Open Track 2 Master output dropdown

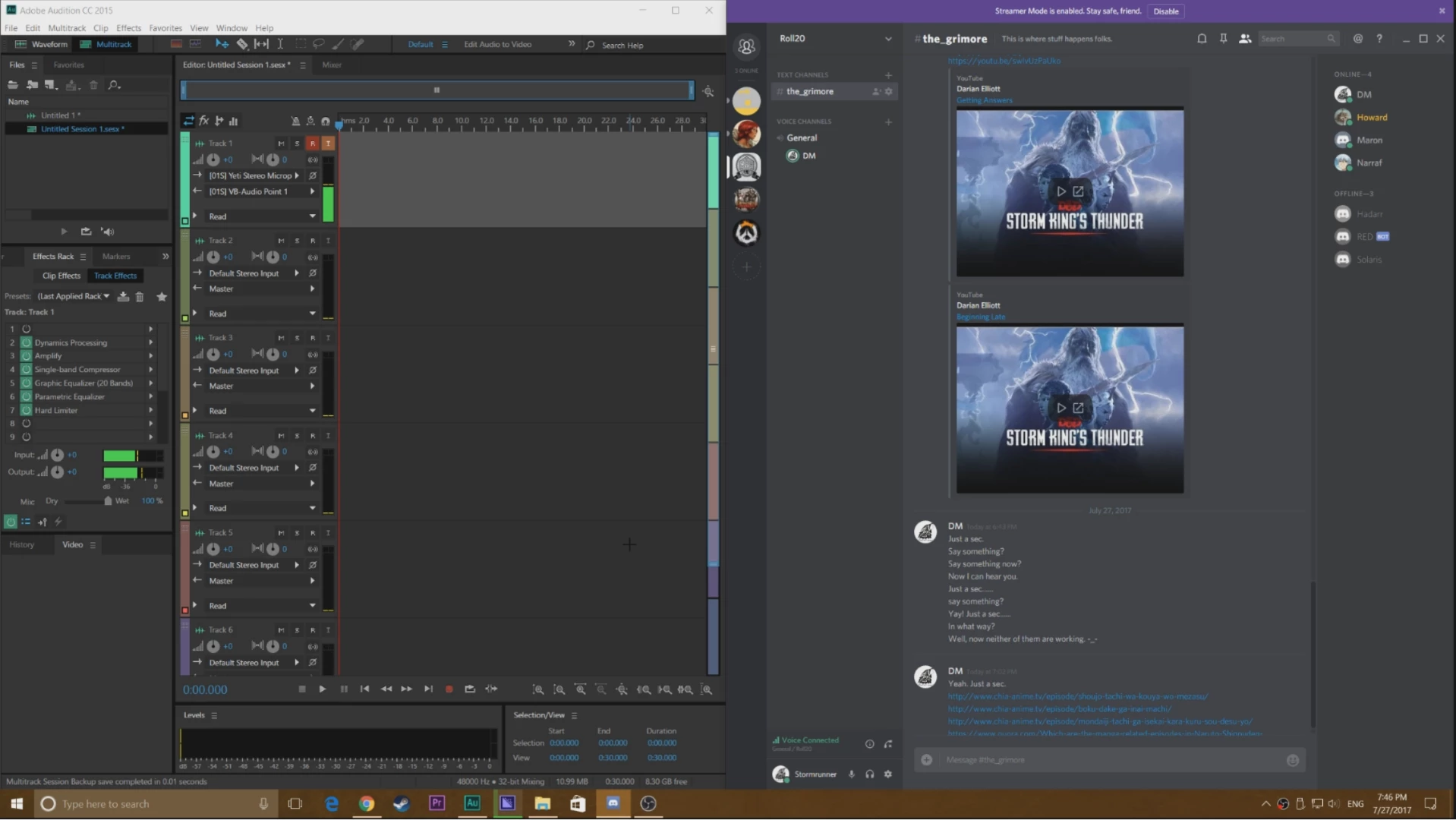[261, 289]
